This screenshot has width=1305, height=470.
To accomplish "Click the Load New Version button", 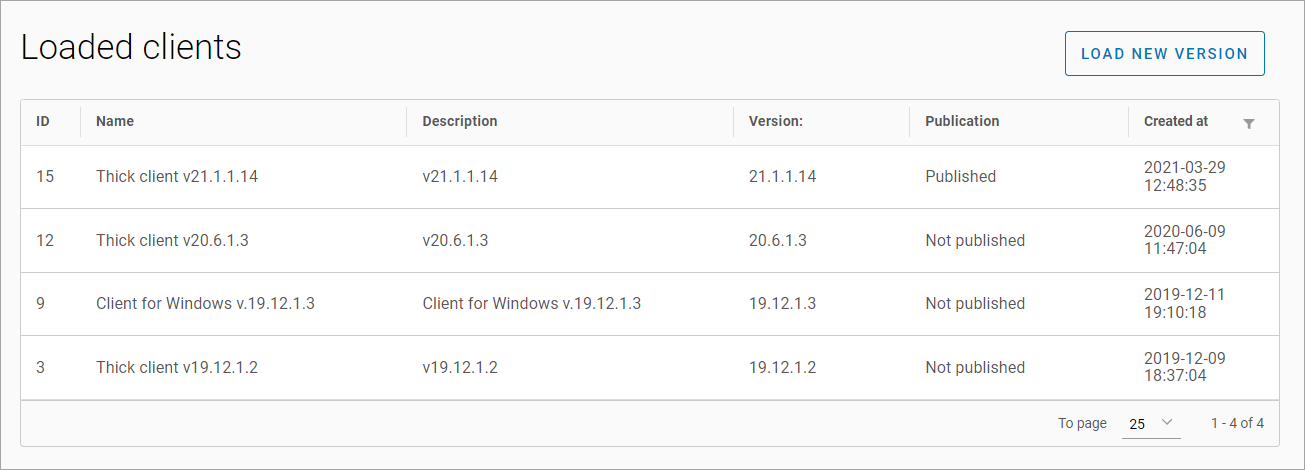I will [x=1164, y=54].
